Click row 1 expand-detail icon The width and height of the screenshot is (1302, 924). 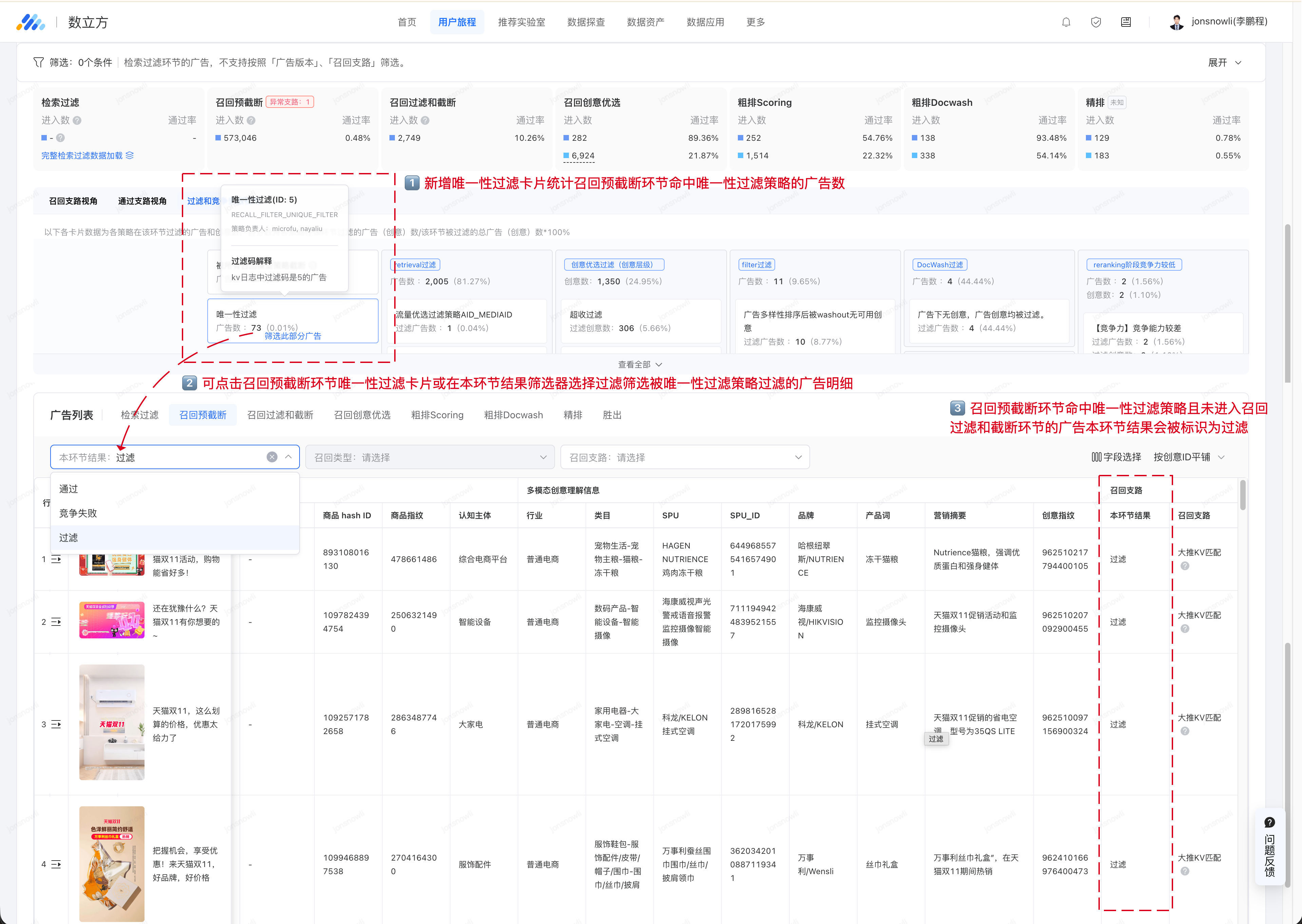(x=56, y=559)
